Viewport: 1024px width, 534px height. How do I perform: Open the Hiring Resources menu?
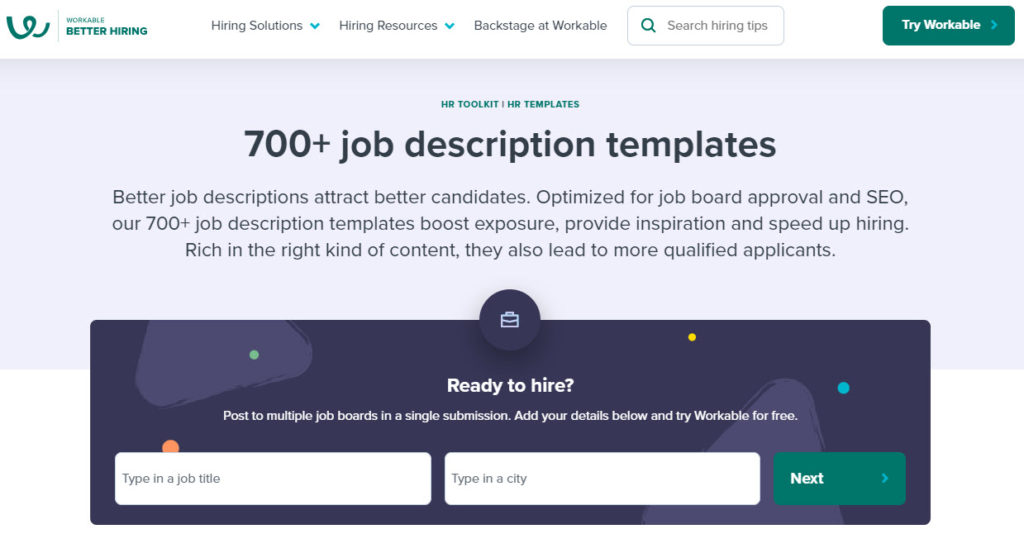pyautogui.click(x=396, y=25)
